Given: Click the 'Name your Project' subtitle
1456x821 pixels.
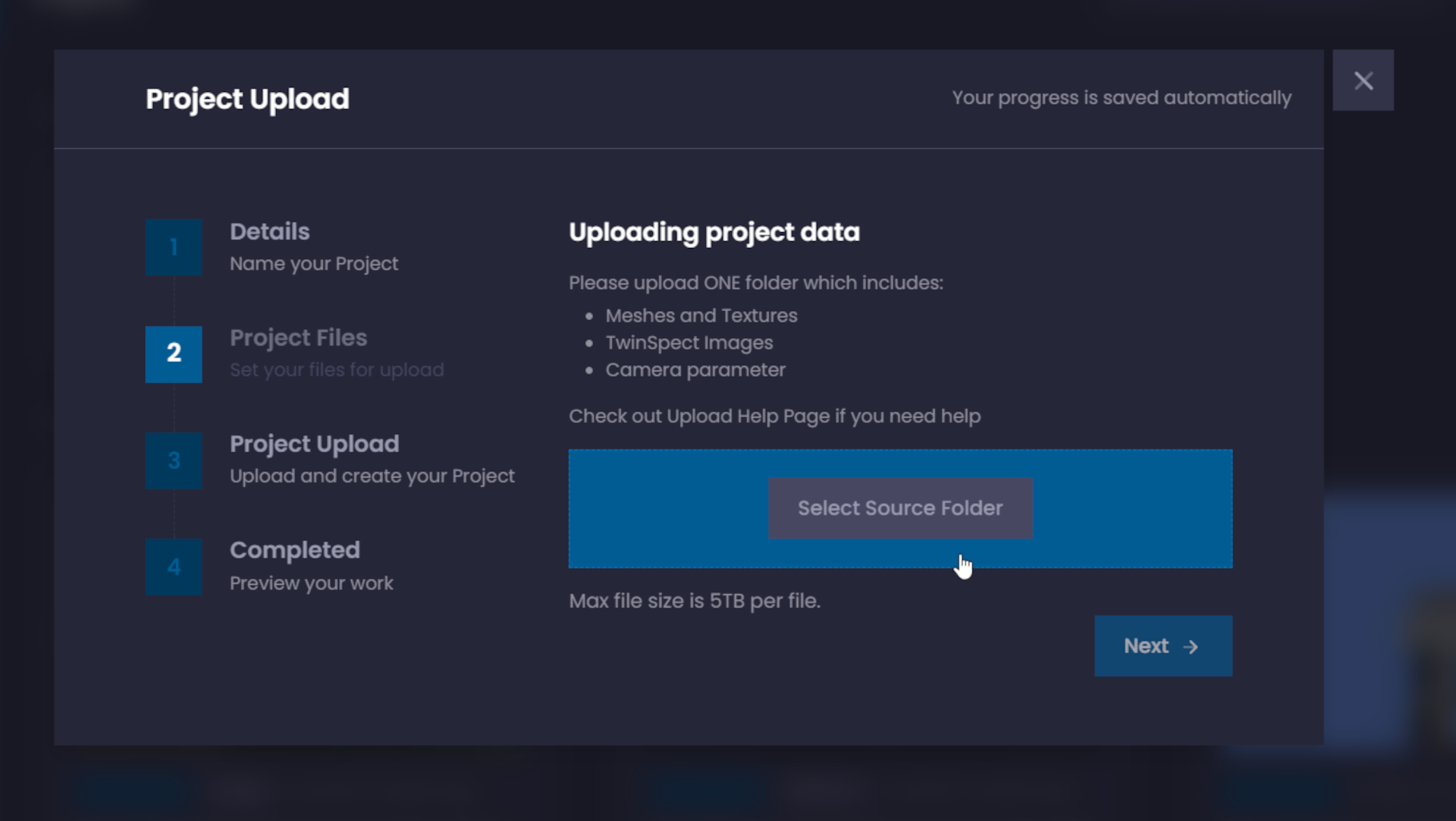Looking at the screenshot, I should [313, 264].
